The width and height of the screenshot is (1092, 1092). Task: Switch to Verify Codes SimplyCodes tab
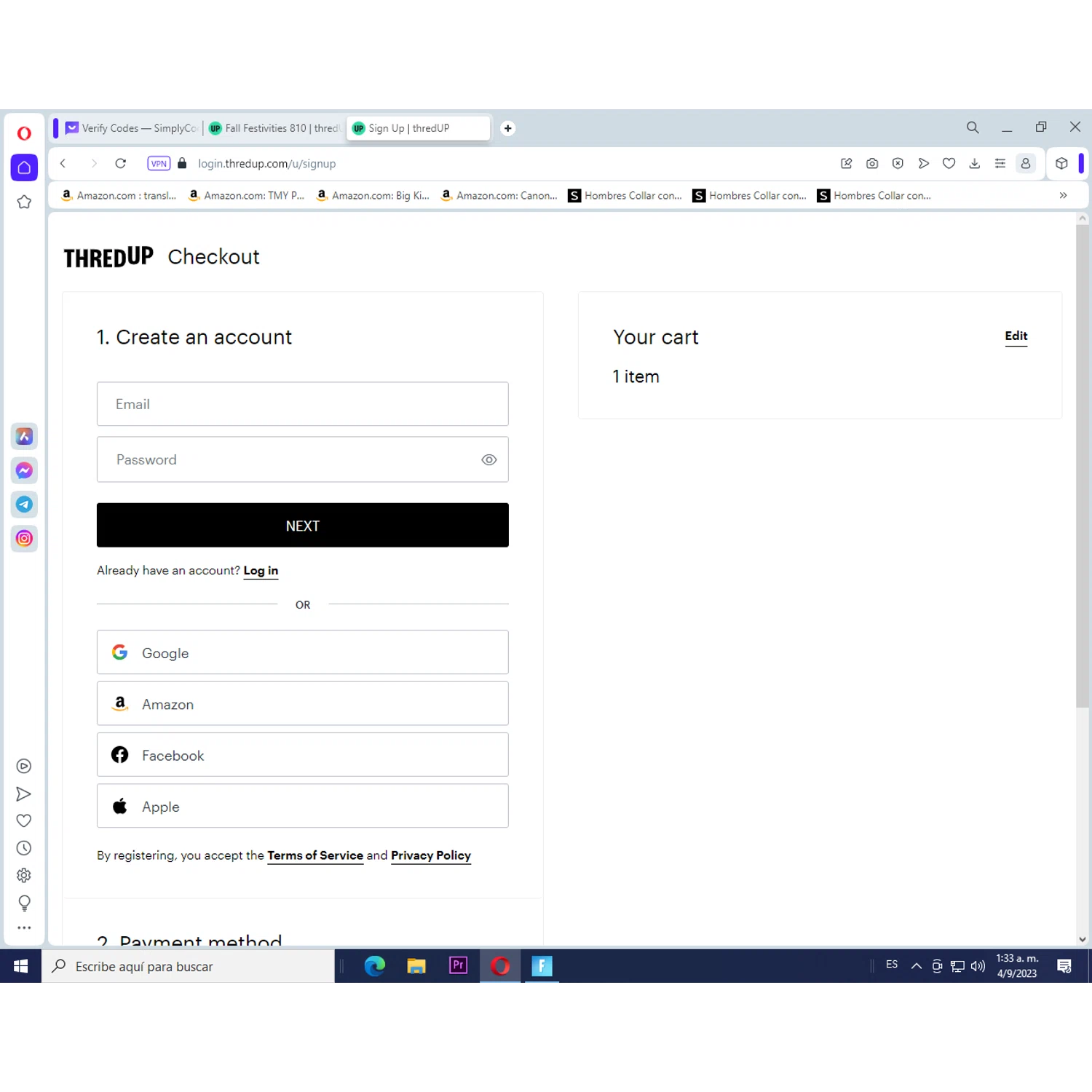click(x=131, y=128)
